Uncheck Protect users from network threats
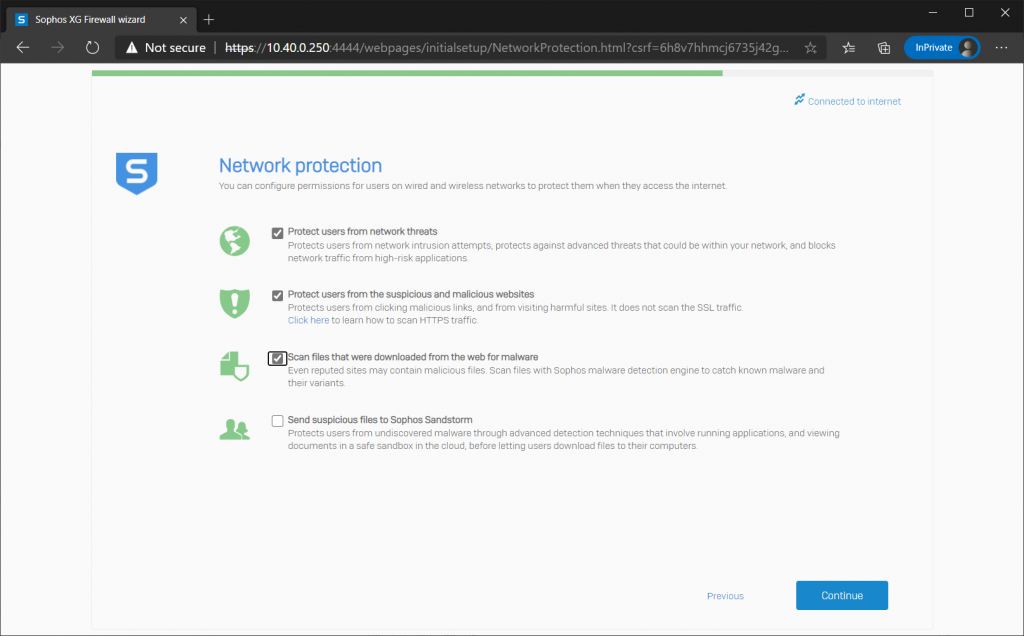The image size is (1024, 636). [278, 233]
